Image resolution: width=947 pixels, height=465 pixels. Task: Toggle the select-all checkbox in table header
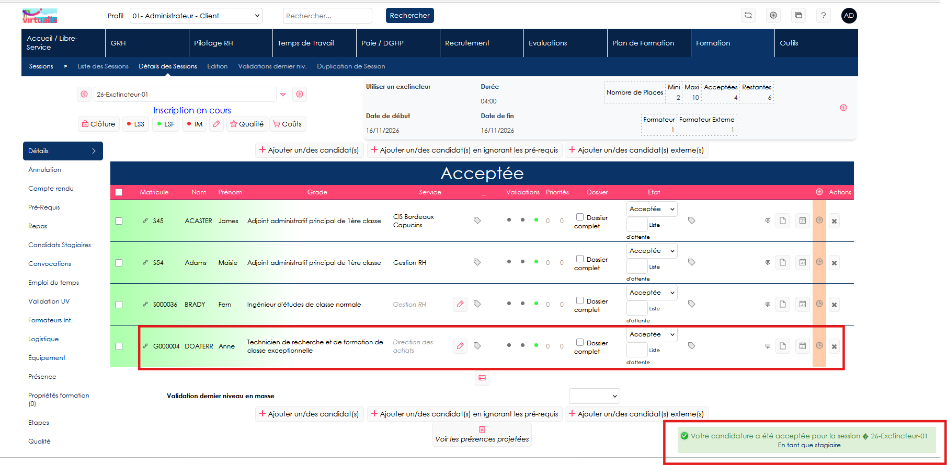coord(119,192)
